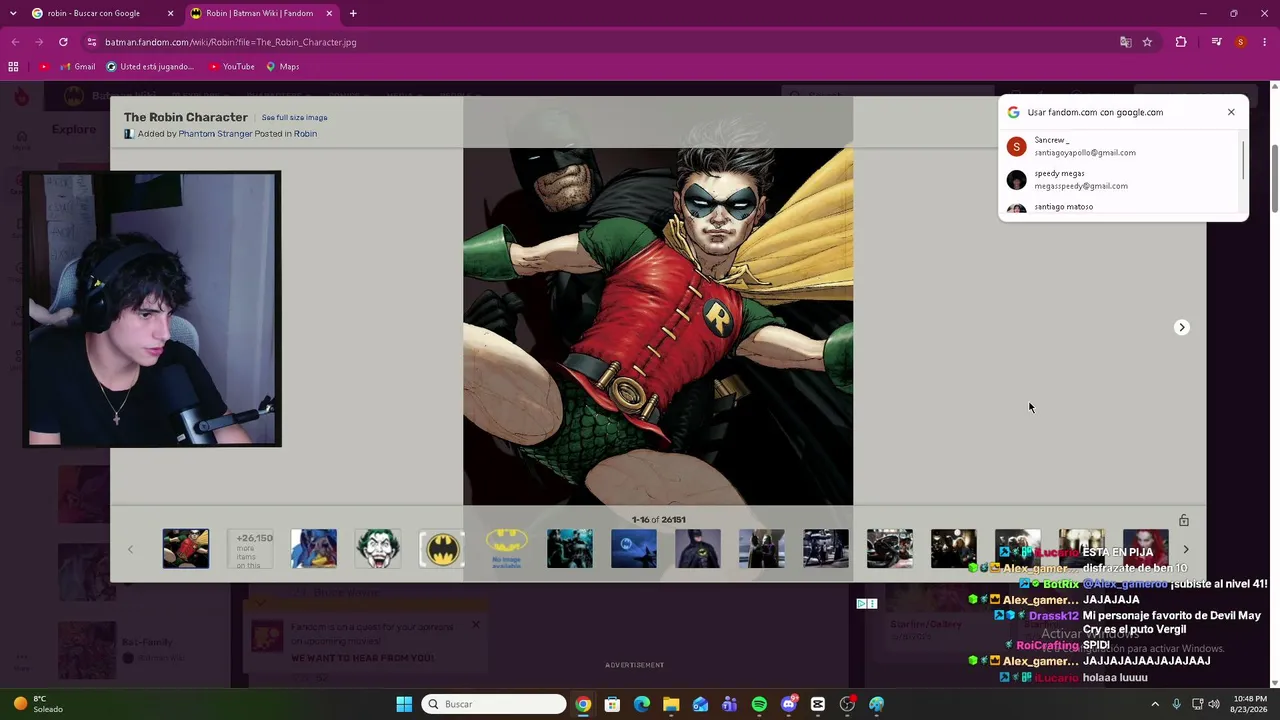1280x720 pixels.
Task: Translate this page with the translate icon
Action: tap(1125, 42)
